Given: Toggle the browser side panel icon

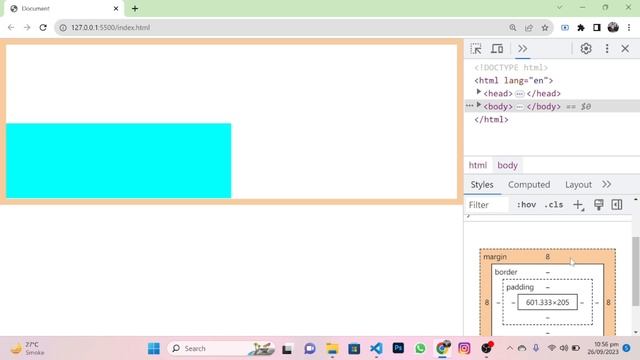Looking at the screenshot, I should [x=597, y=27].
